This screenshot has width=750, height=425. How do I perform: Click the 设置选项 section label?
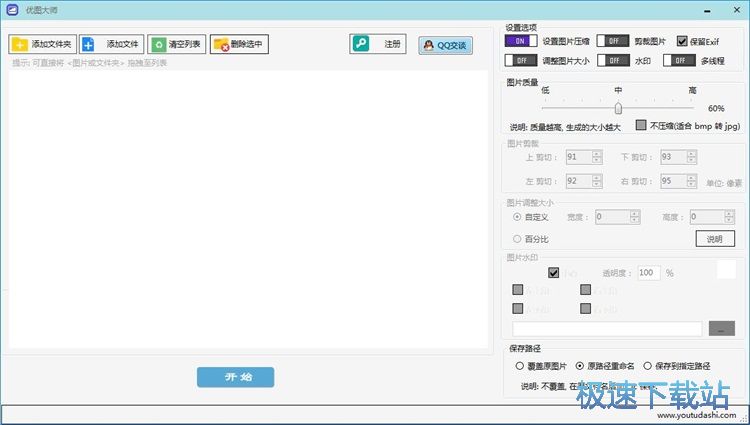[521, 28]
